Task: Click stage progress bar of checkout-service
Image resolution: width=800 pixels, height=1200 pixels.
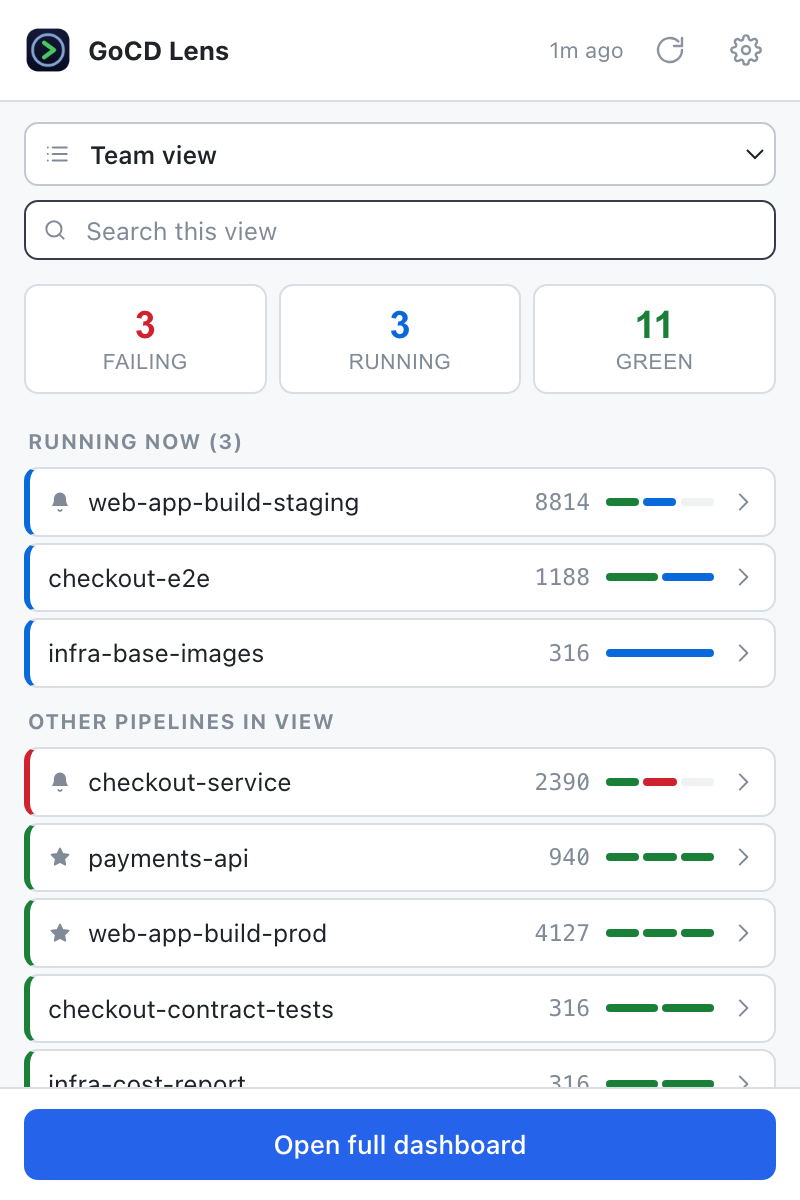Action: click(x=660, y=782)
